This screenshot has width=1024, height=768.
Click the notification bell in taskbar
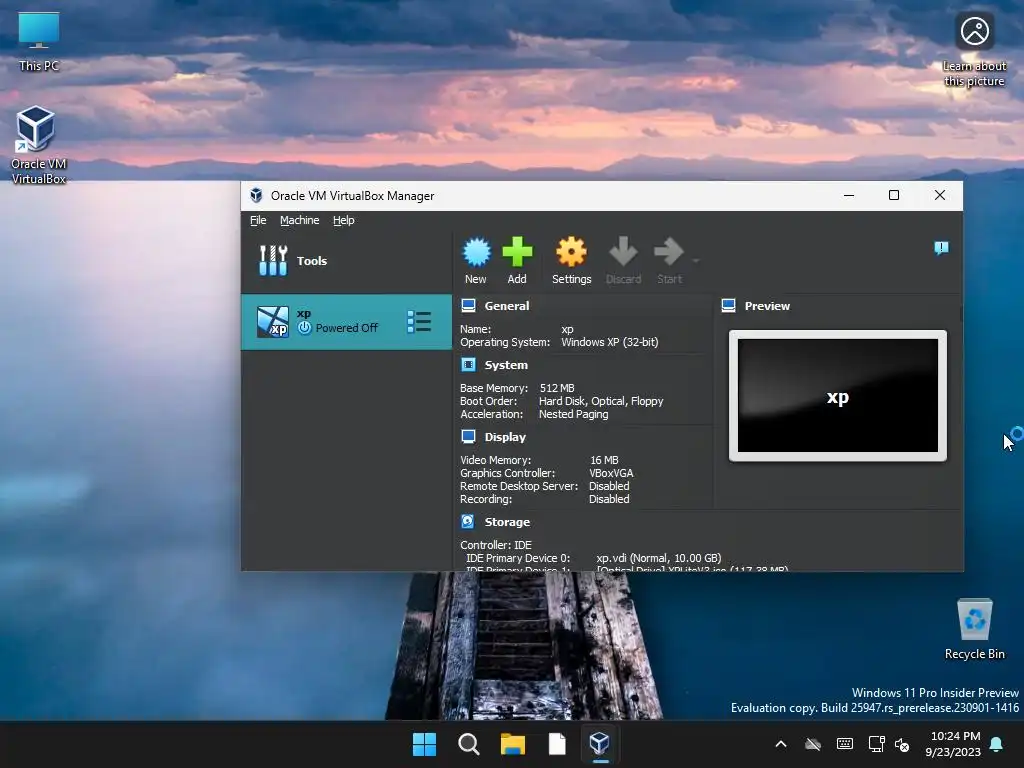click(997, 744)
